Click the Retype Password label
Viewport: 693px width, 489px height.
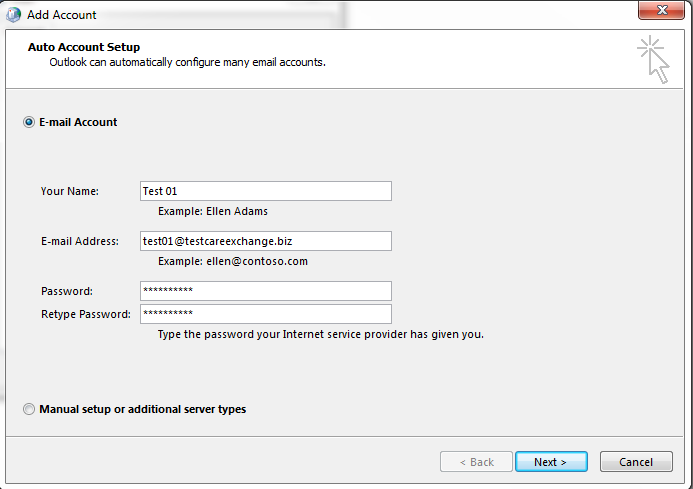click(x=86, y=314)
